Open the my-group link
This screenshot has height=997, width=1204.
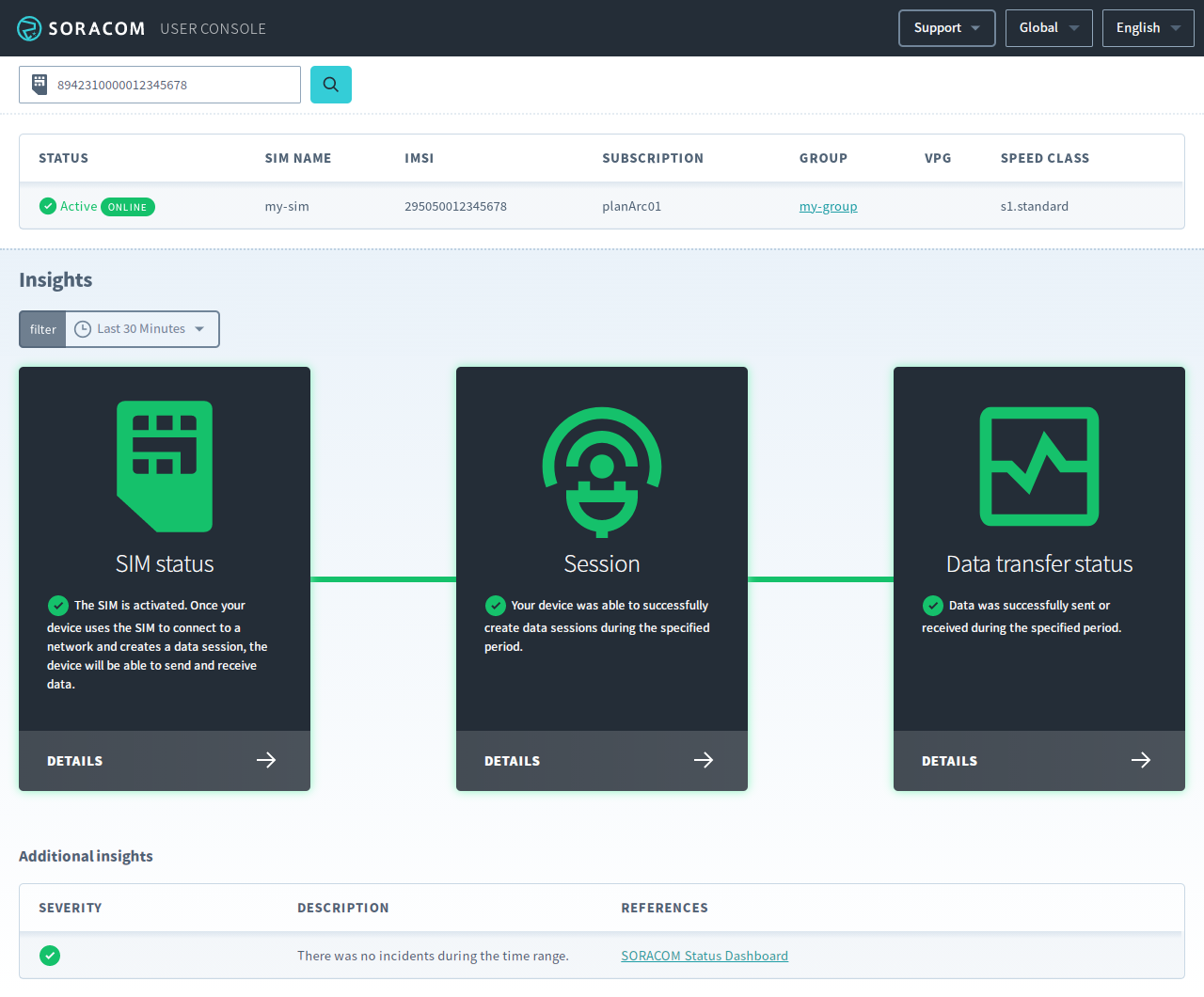coord(828,206)
